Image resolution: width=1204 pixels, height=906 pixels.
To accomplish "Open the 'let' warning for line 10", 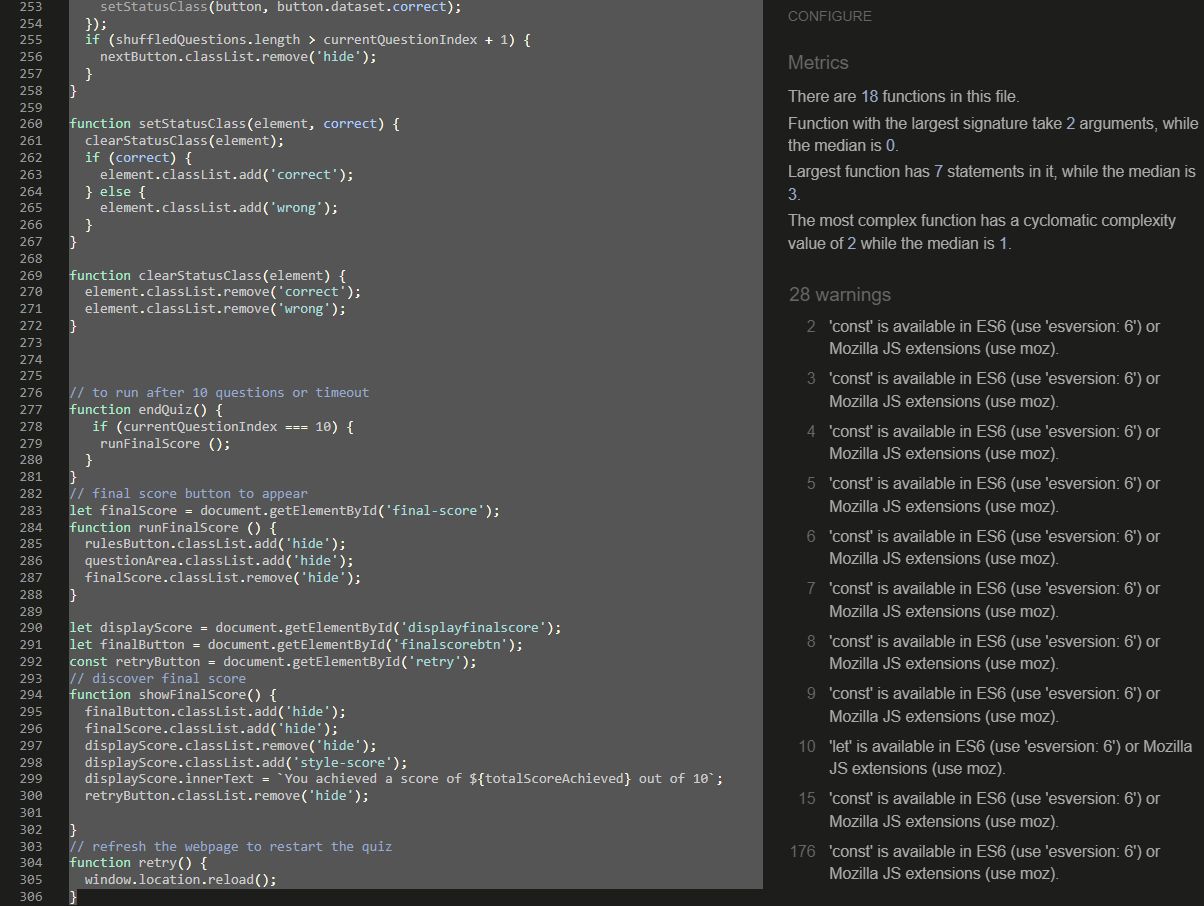I will (1010, 757).
